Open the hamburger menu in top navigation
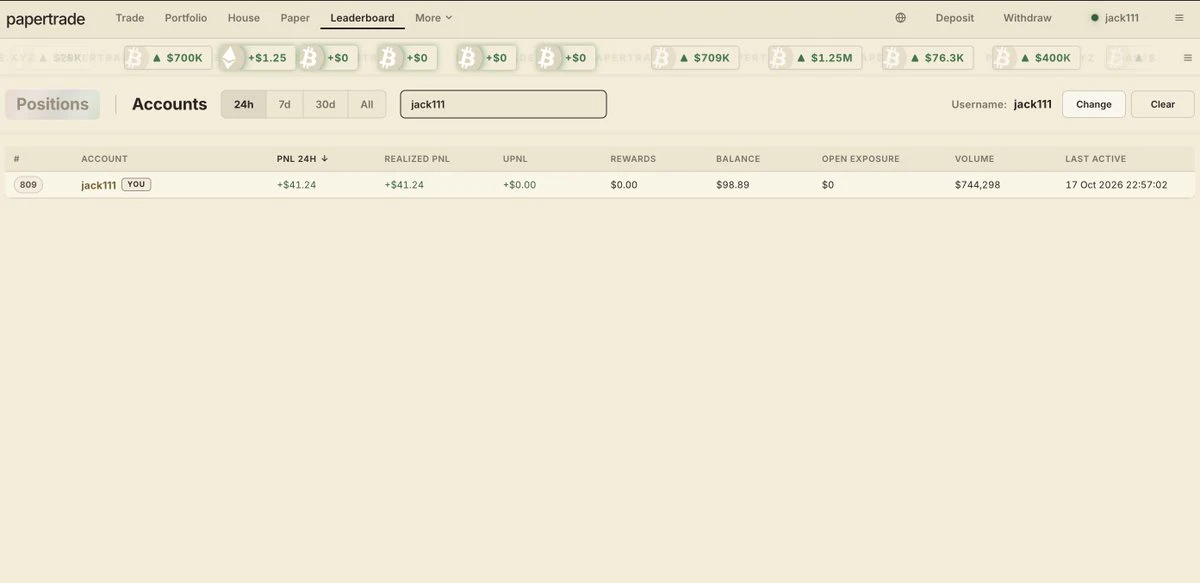This screenshot has width=1200, height=583. (1178, 18)
